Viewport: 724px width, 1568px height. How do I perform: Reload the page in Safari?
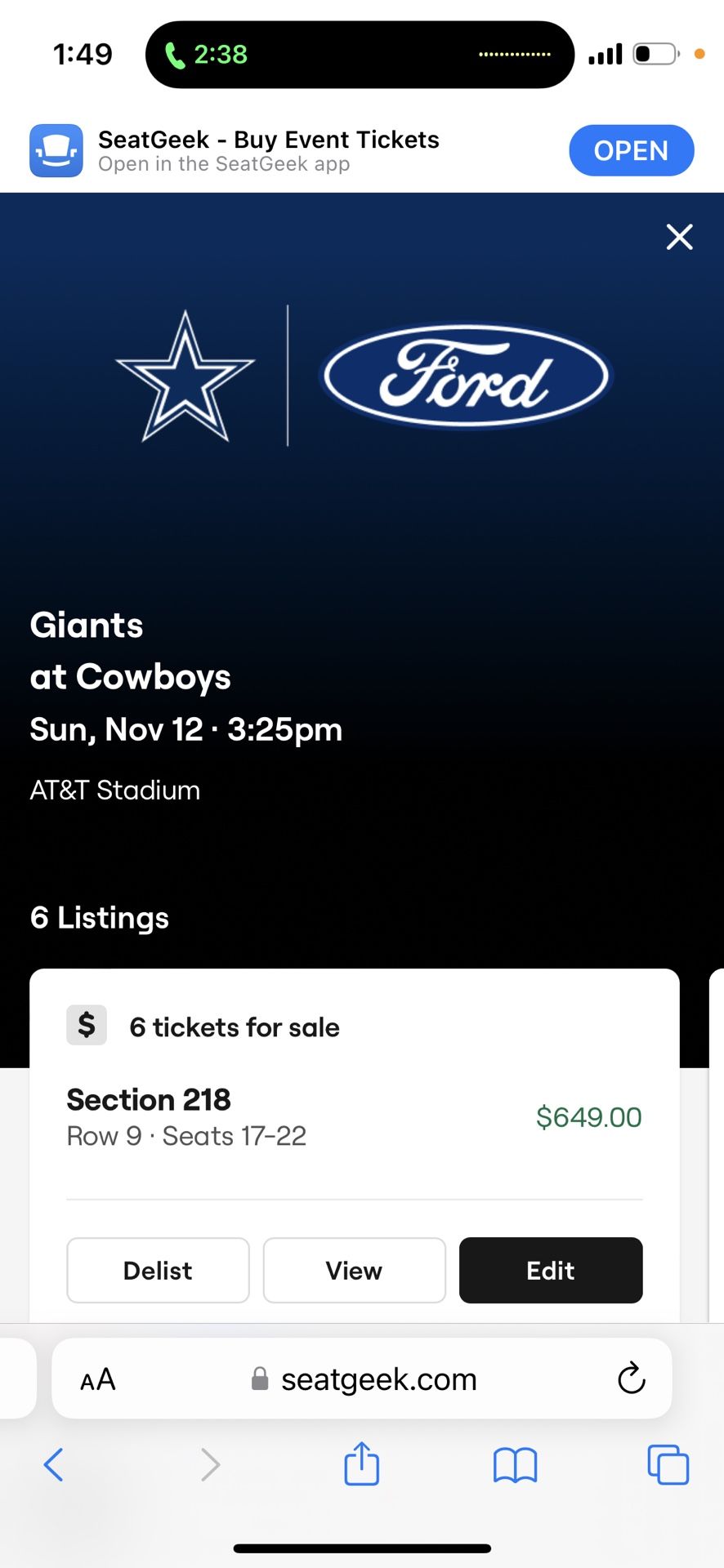coord(631,1379)
